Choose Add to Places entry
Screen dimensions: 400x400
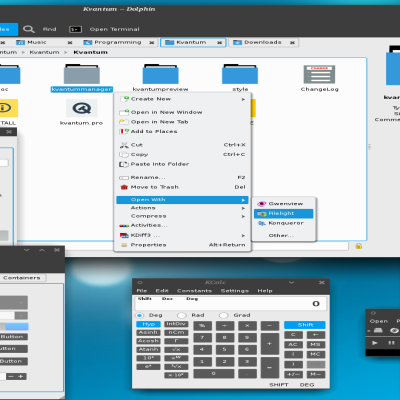tap(183, 132)
